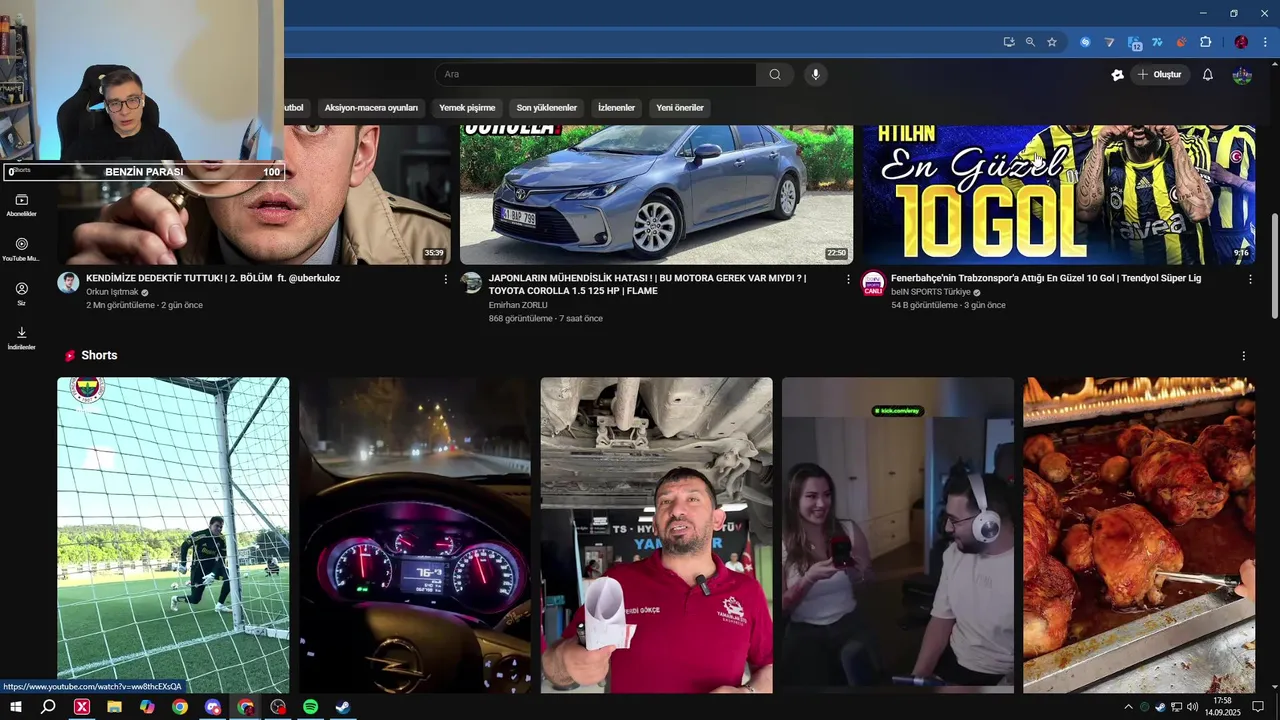Search YouTube with the magnifier button
The width and height of the screenshot is (1280, 720).
[775, 74]
